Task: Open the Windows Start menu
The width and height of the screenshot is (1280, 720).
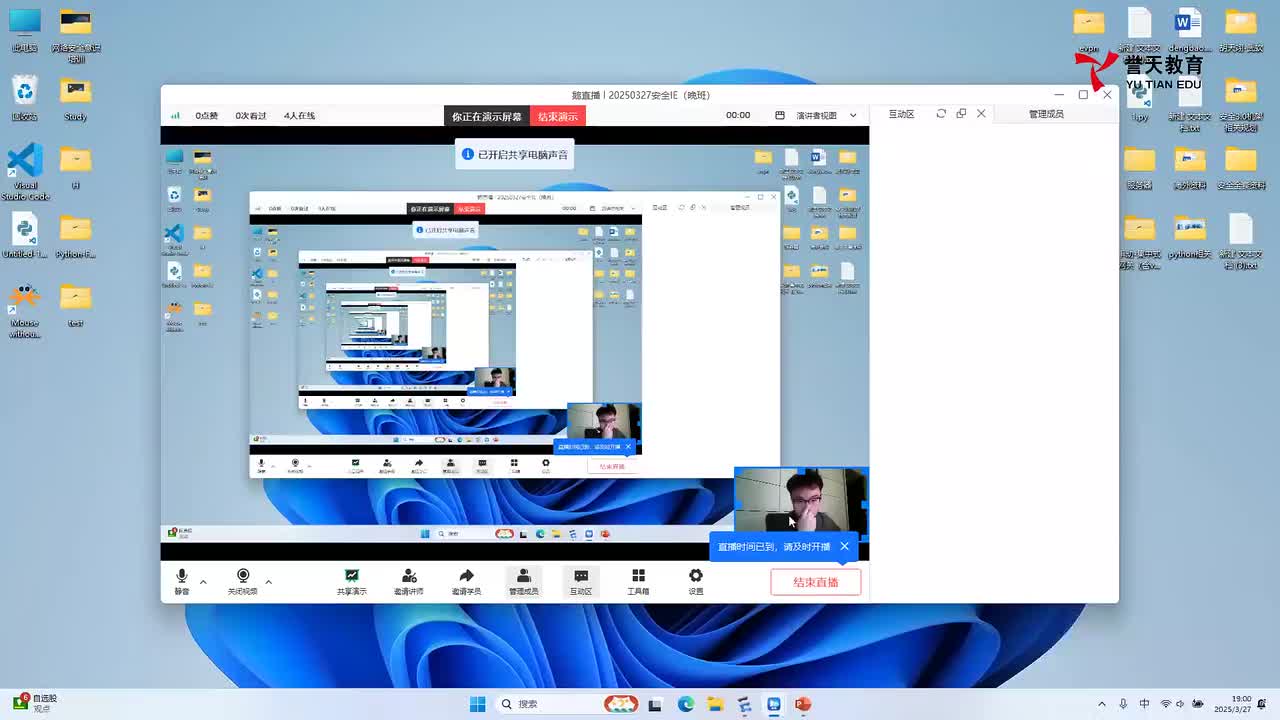Action: (x=478, y=704)
